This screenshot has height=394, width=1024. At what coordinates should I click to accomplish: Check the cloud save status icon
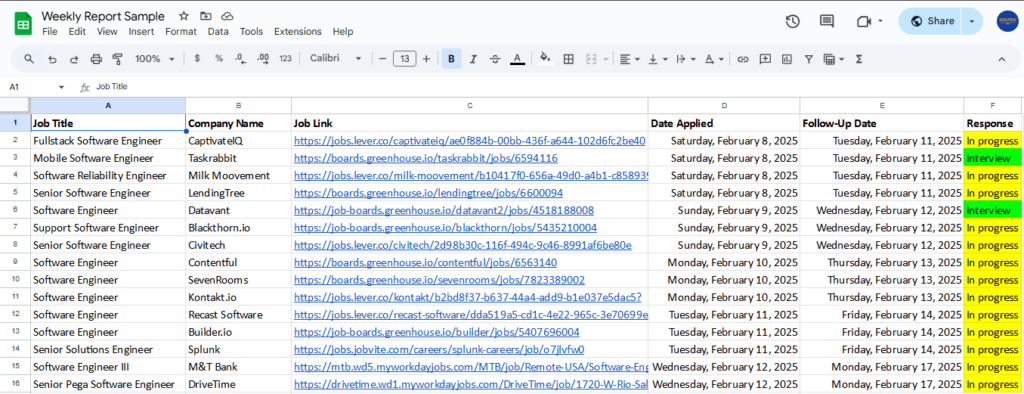click(x=227, y=16)
